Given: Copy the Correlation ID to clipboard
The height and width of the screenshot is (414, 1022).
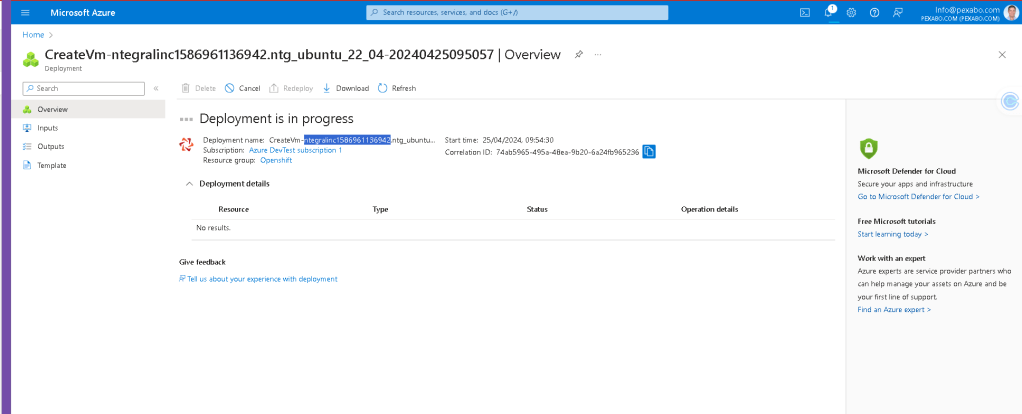Looking at the screenshot, I should click(x=649, y=151).
